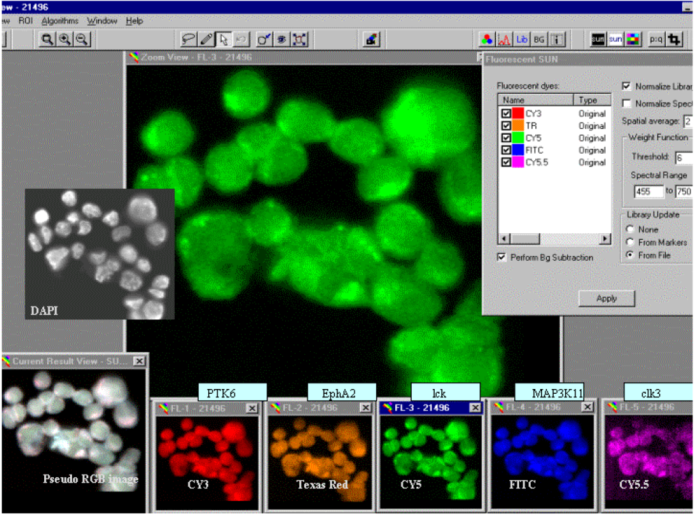Click the orange TR color swatch
694x515 pixels.
(518, 126)
